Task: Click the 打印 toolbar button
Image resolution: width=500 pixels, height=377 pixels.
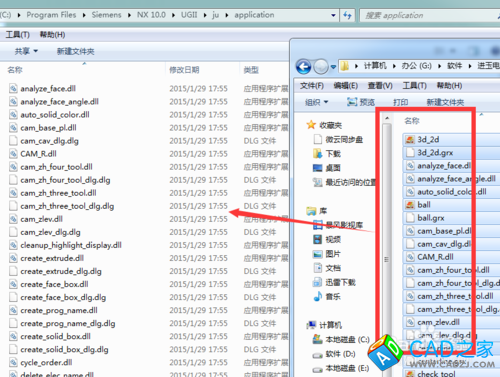Action: pyautogui.click(x=401, y=102)
